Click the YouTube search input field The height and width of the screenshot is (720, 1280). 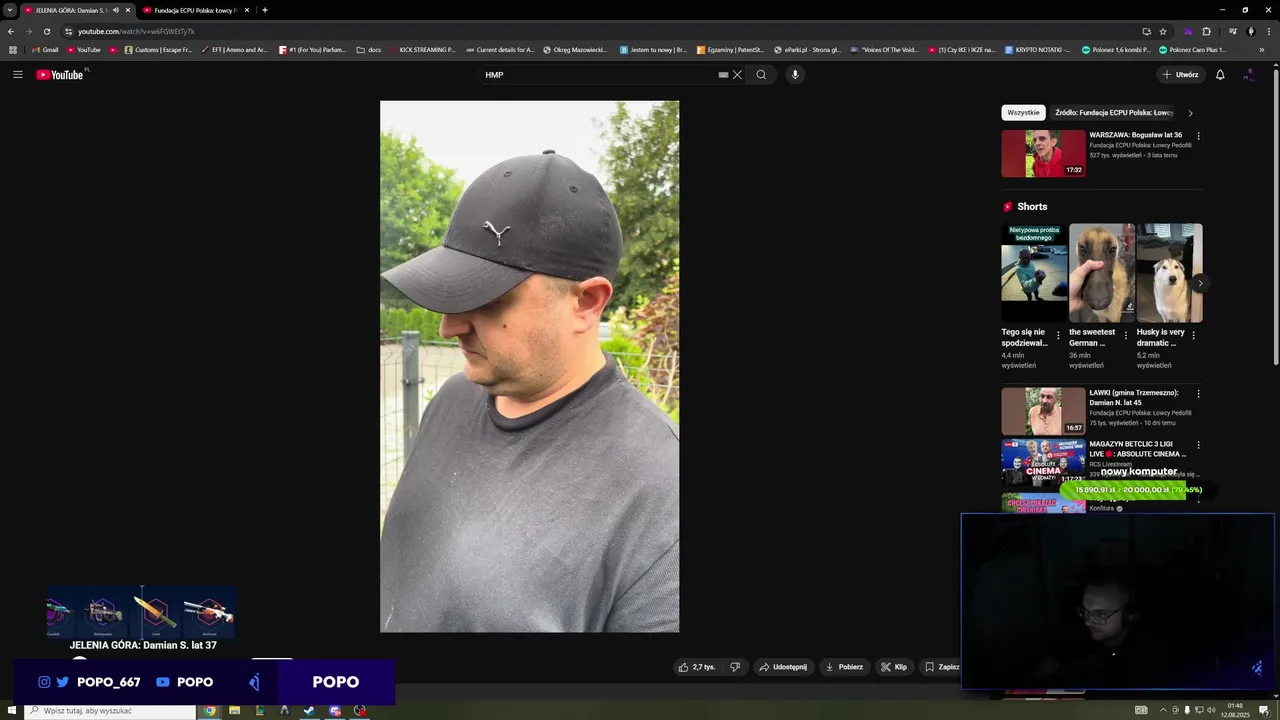point(598,75)
